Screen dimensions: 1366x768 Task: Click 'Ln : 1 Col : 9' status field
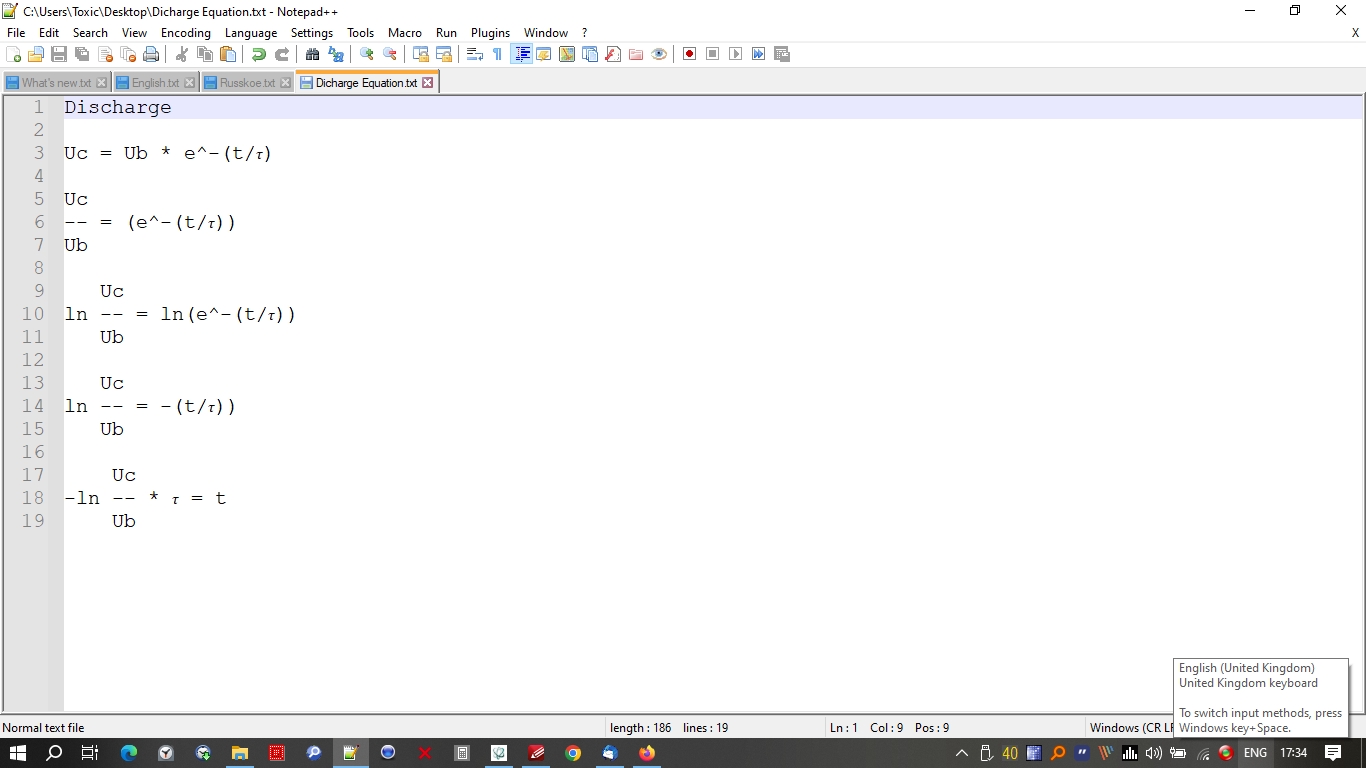pos(868,728)
